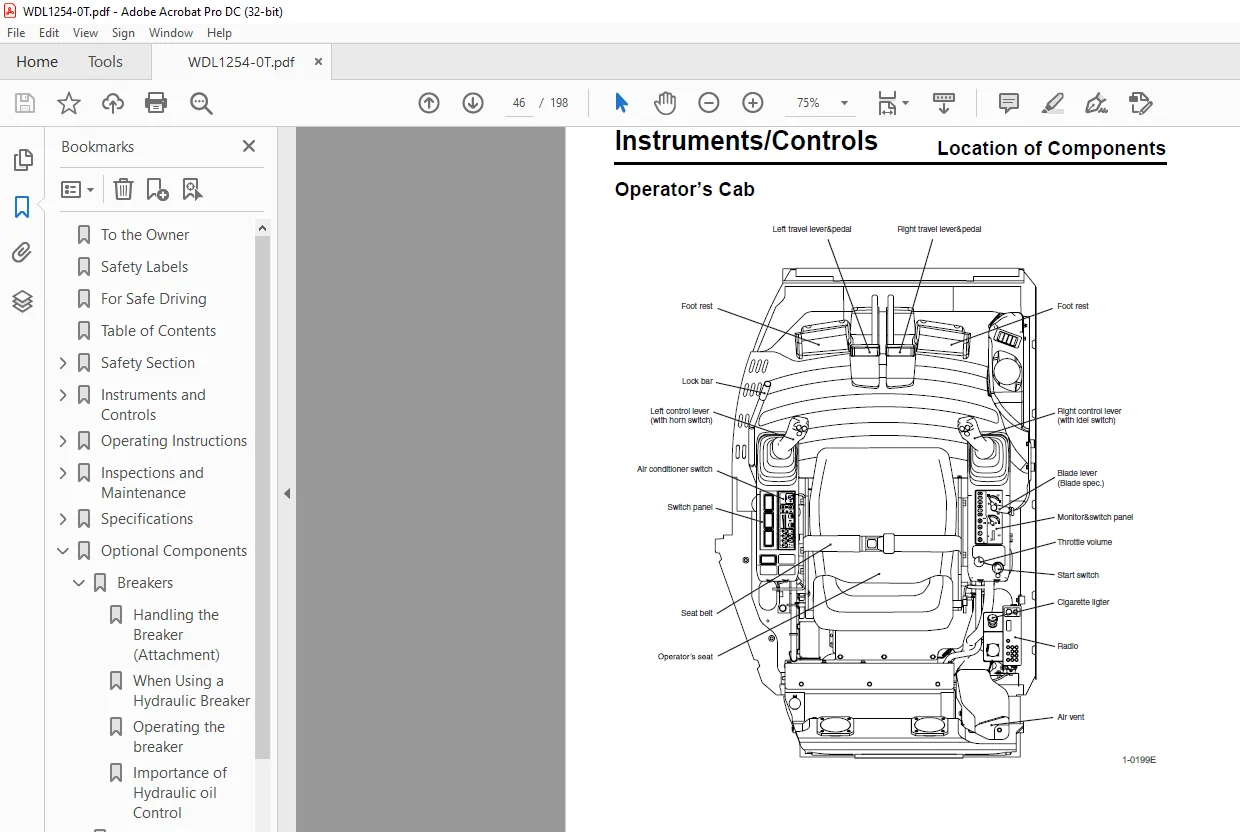Open To the Owner bookmark
This screenshot has width=1240, height=832.
point(145,235)
